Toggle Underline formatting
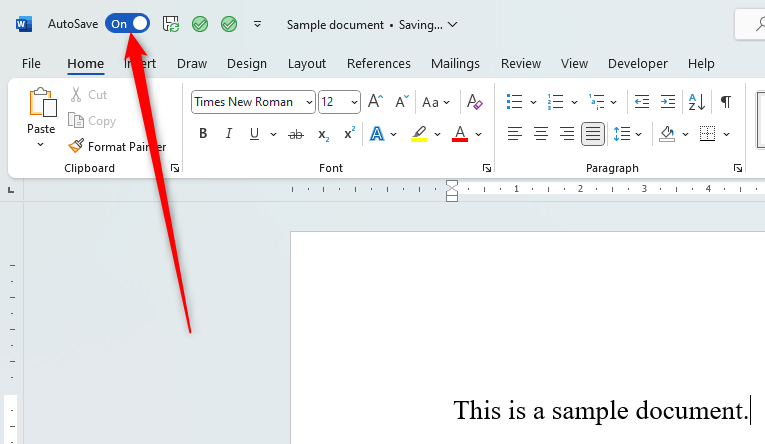This screenshot has width=765, height=444. tap(254, 133)
